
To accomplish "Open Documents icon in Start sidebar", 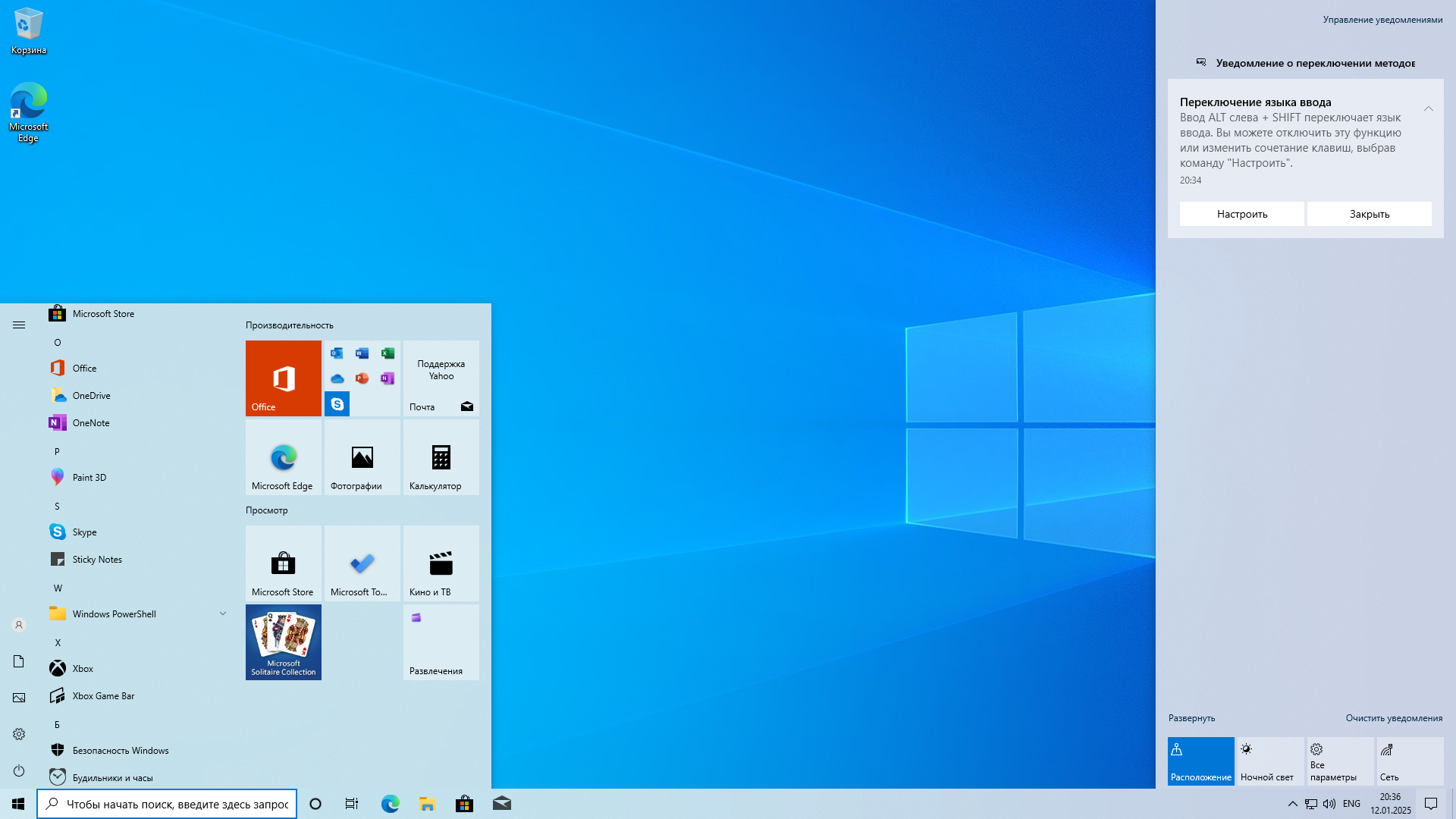I will [19, 661].
